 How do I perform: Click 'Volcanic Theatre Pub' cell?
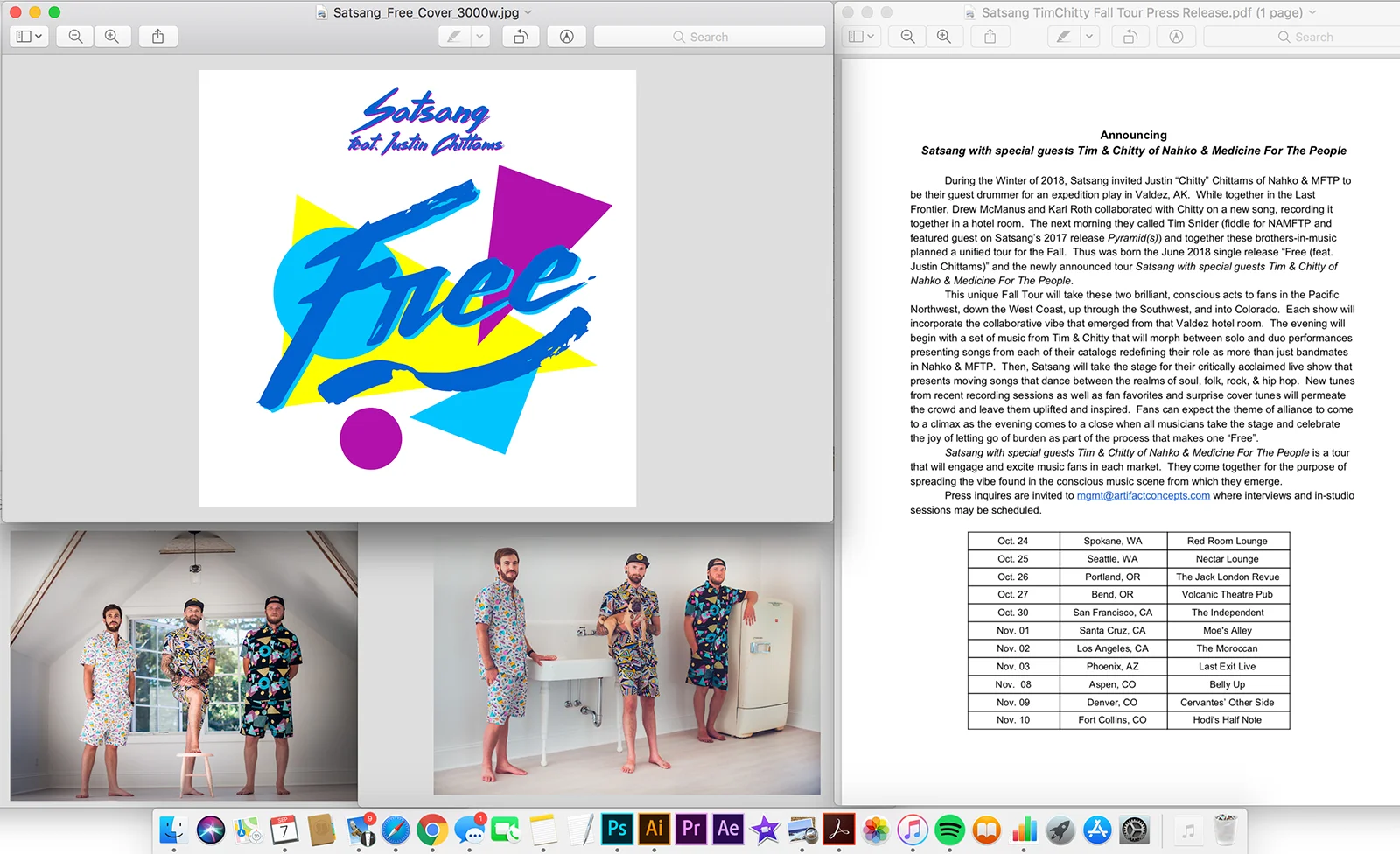1228,594
